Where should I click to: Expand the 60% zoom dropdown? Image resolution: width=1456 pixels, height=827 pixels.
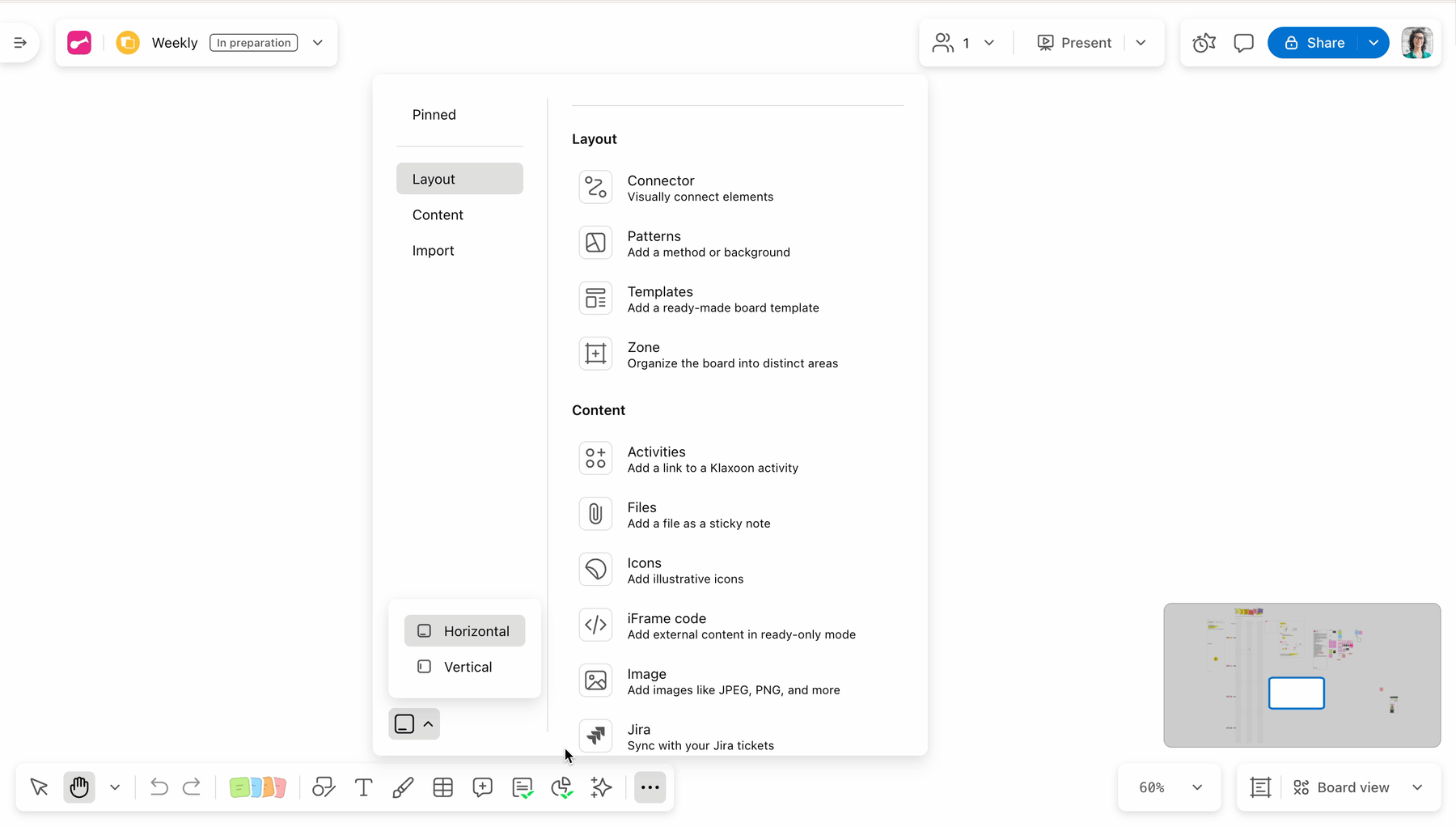tap(1170, 787)
